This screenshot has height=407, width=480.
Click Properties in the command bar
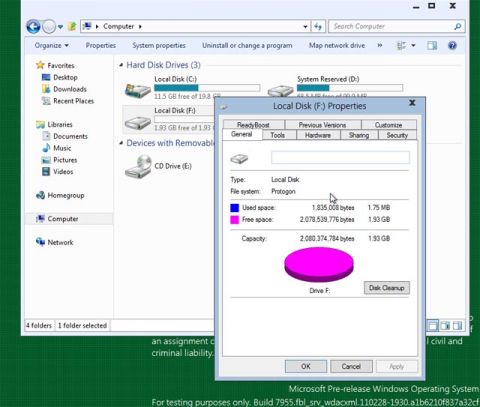[x=101, y=45]
